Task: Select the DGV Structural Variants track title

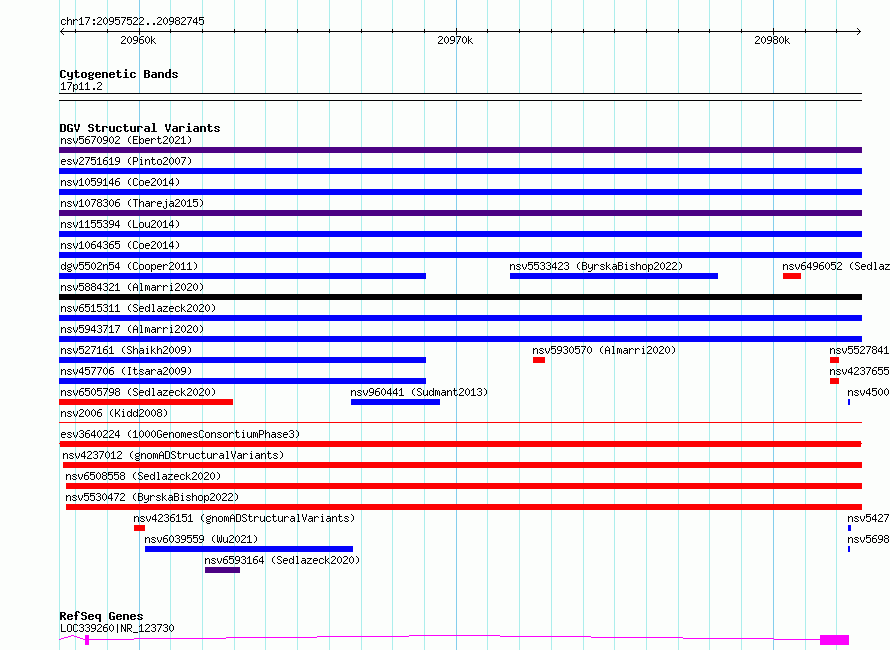Action: pos(140,128)
